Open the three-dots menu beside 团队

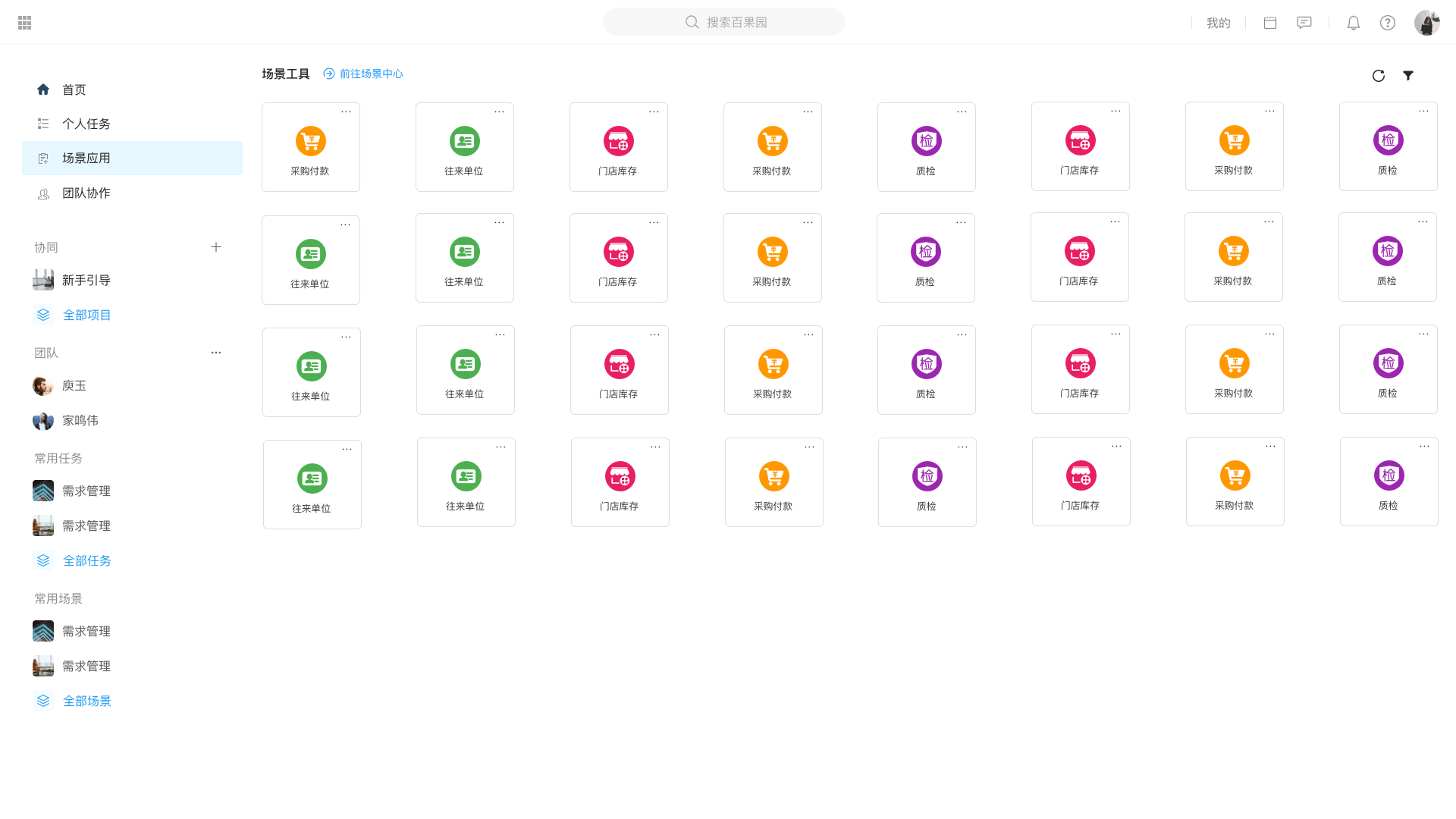[216, 353]
